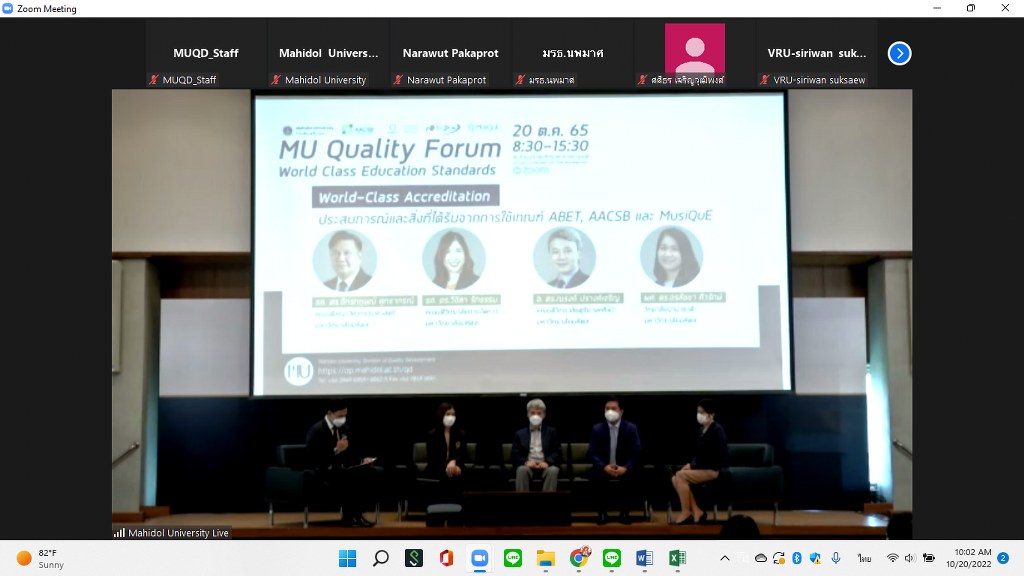1024x576 pixels.
Task: Click the muted mic icon for MUQD_Staff
Action: point(153,80)
